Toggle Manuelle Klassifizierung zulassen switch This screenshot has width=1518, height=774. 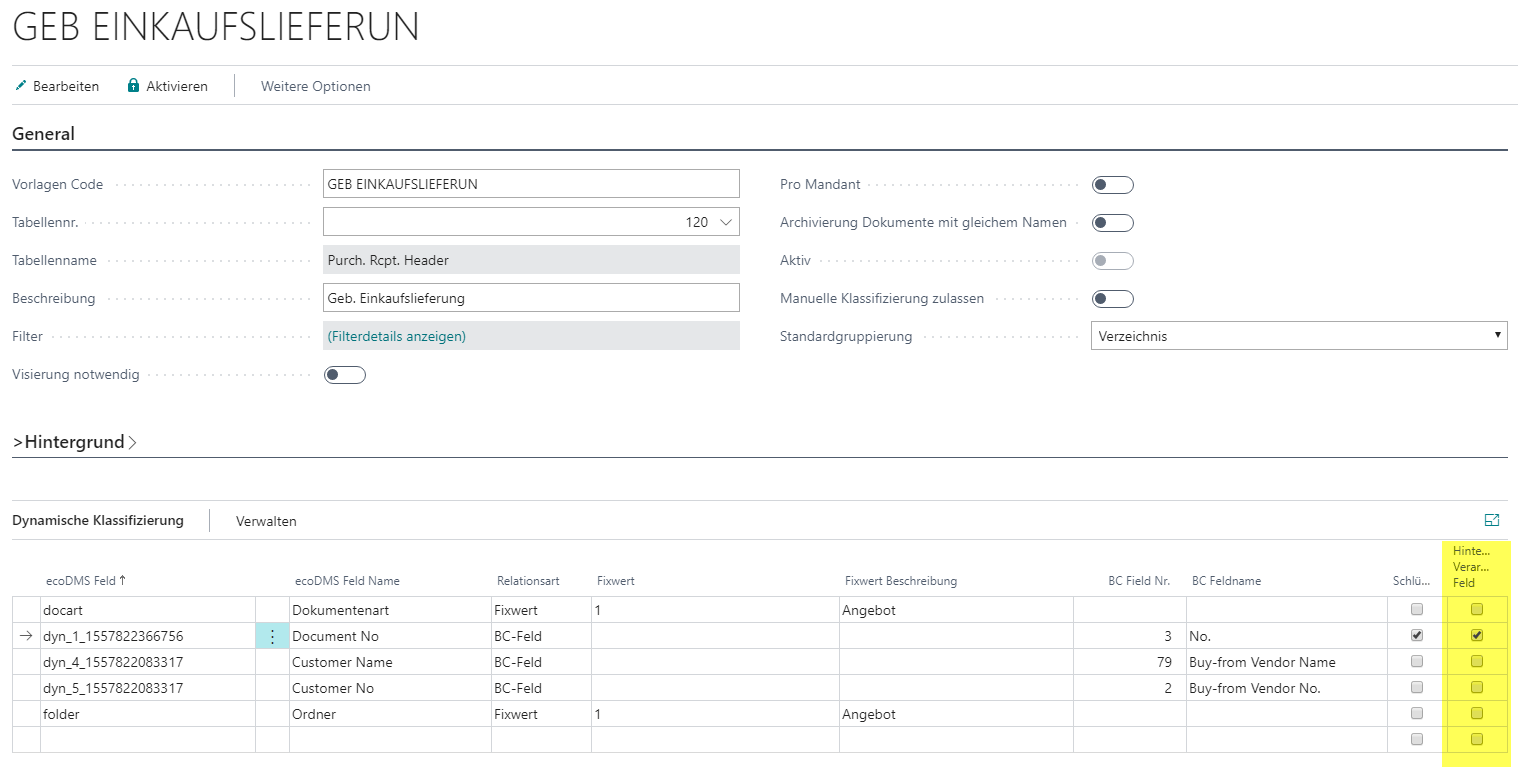click(1112, 299)
